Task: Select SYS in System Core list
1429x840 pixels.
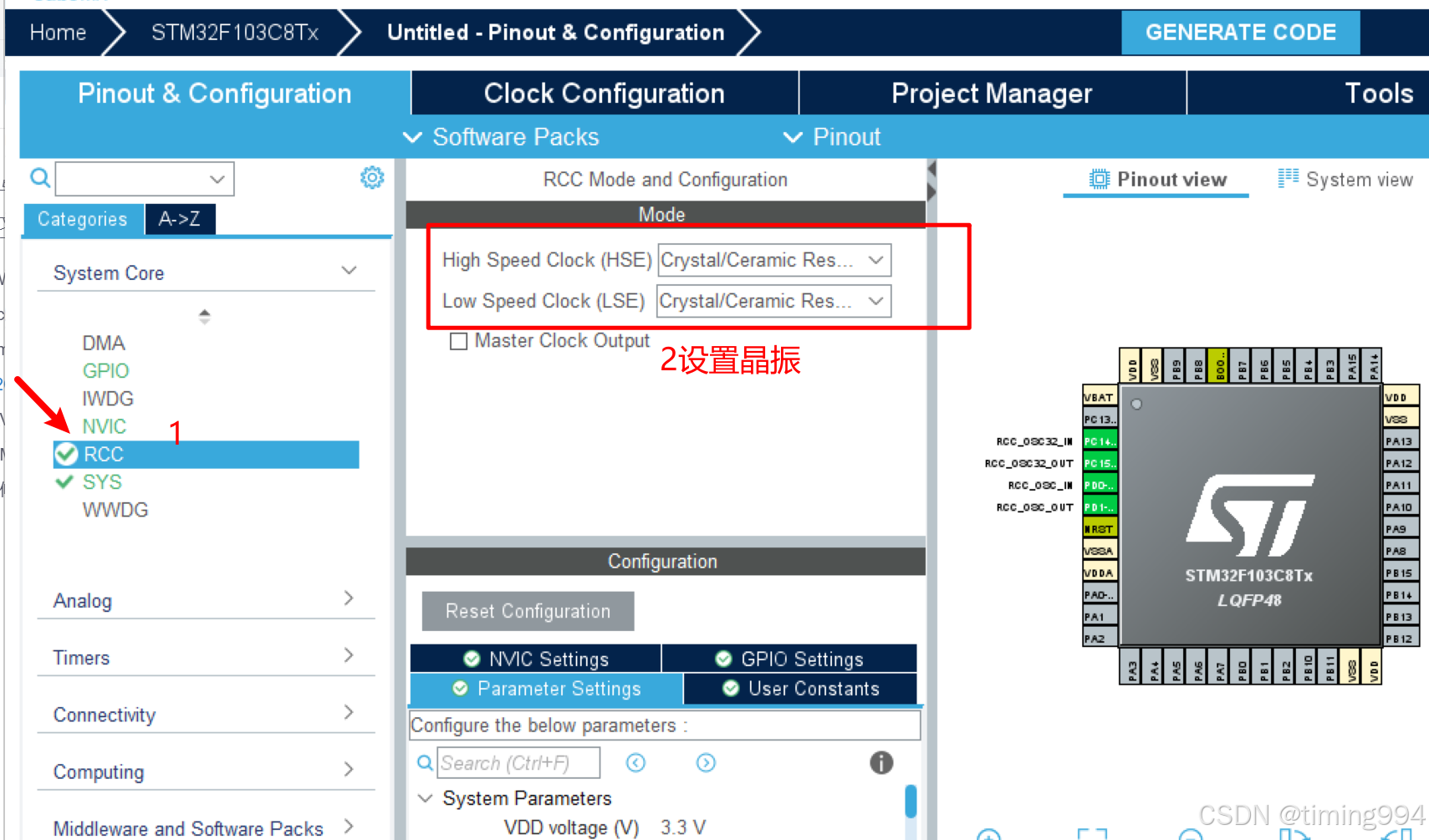Action: [x=102, y=482]
